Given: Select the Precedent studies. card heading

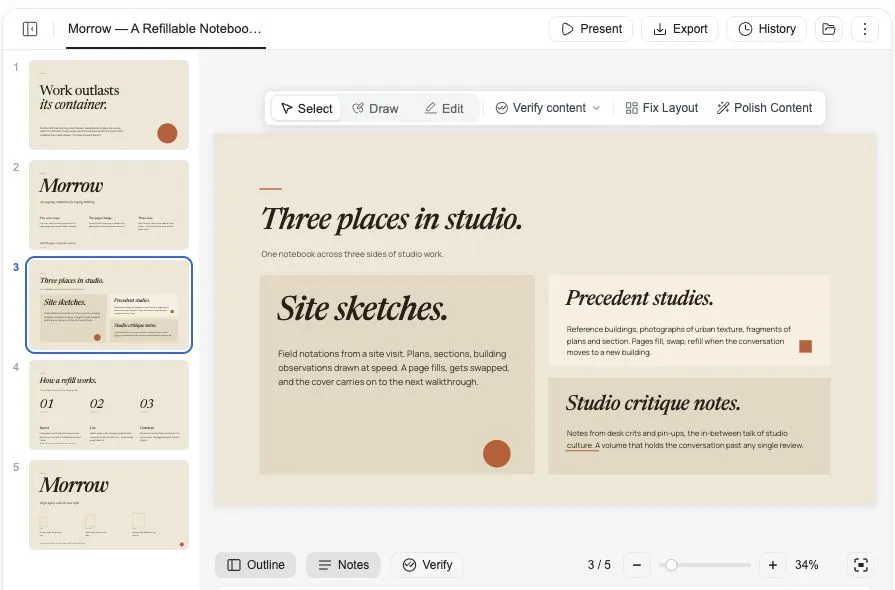Looking at the screenshot, I should (x=639, y=298).
